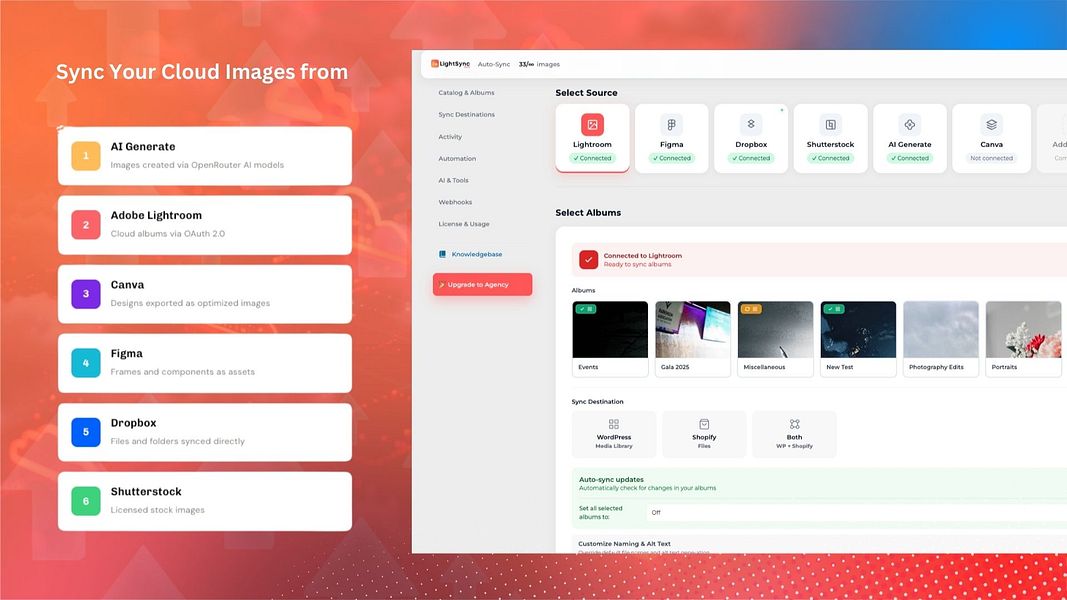
Task: Click the Connected status under Shutterstock
Action: (830, 158)
